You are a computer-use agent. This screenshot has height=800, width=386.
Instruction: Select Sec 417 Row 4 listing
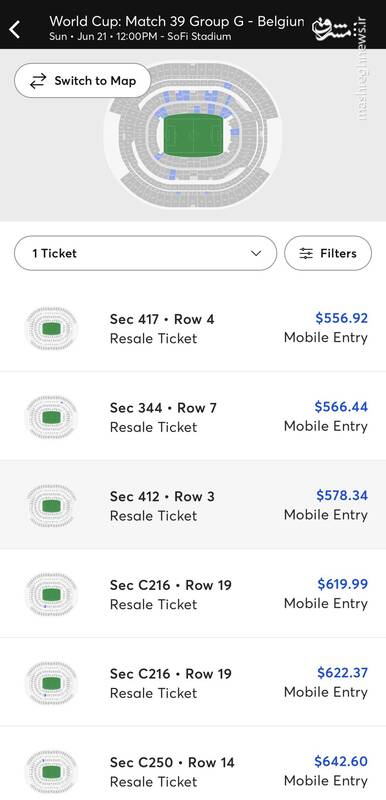tap(193, 328)
